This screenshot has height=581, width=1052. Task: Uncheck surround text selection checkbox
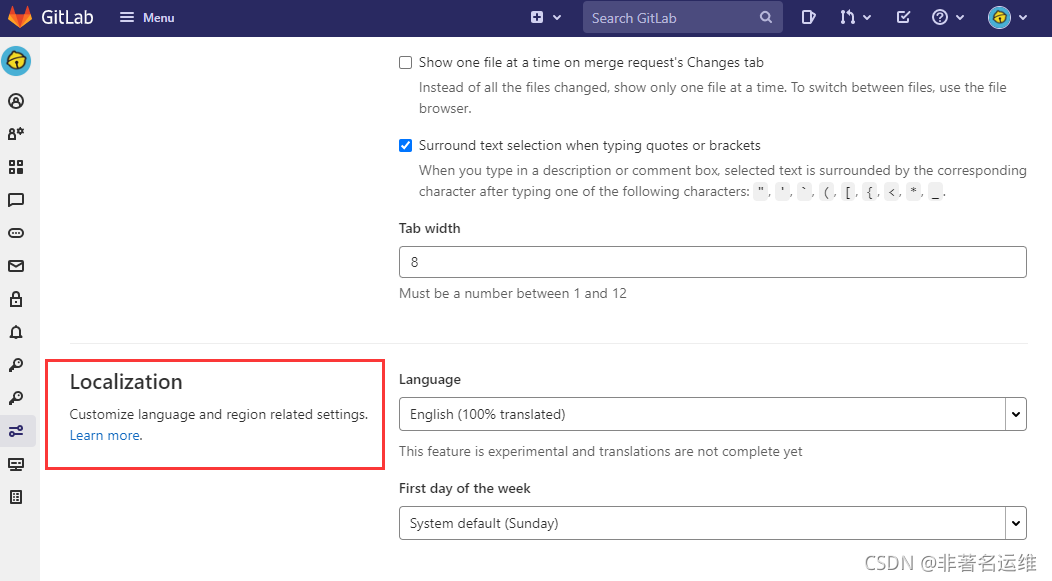[x=405, y=146]
